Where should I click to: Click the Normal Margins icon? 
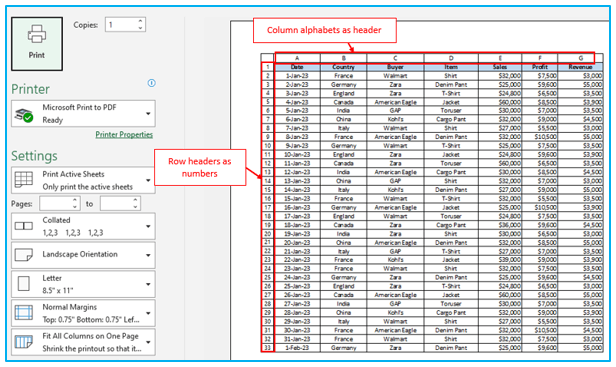tap(24, 313)
